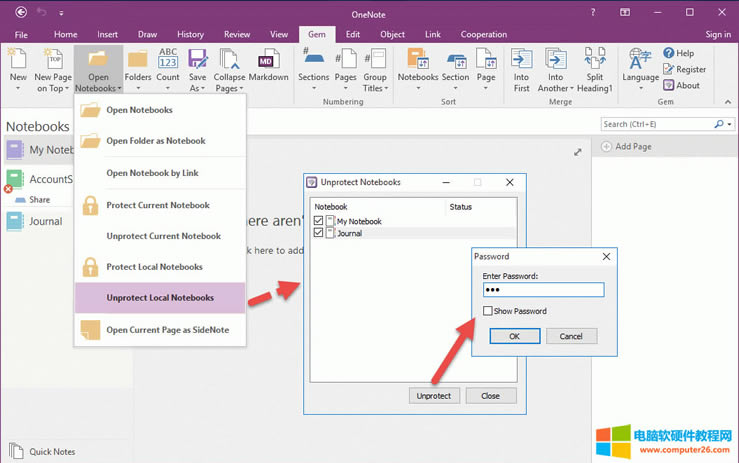Image resolution: width=739 pixels, height=463 pixels.
Task: Click the Unprotect button in the dialog
Action: (434, 395)
